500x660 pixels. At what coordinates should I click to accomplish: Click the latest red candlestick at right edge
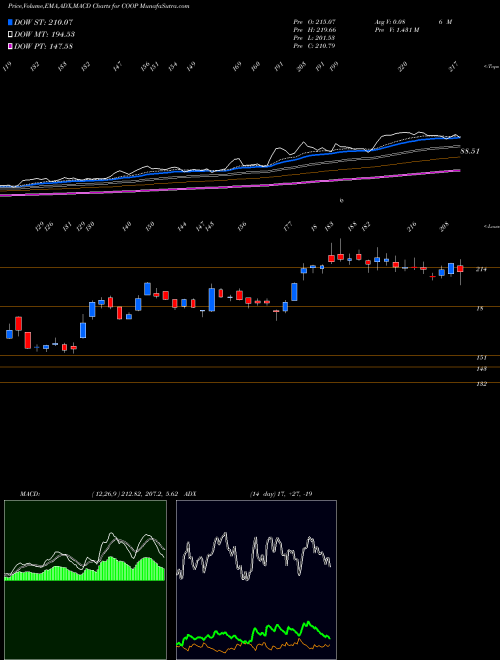click(x=460, y=269)
